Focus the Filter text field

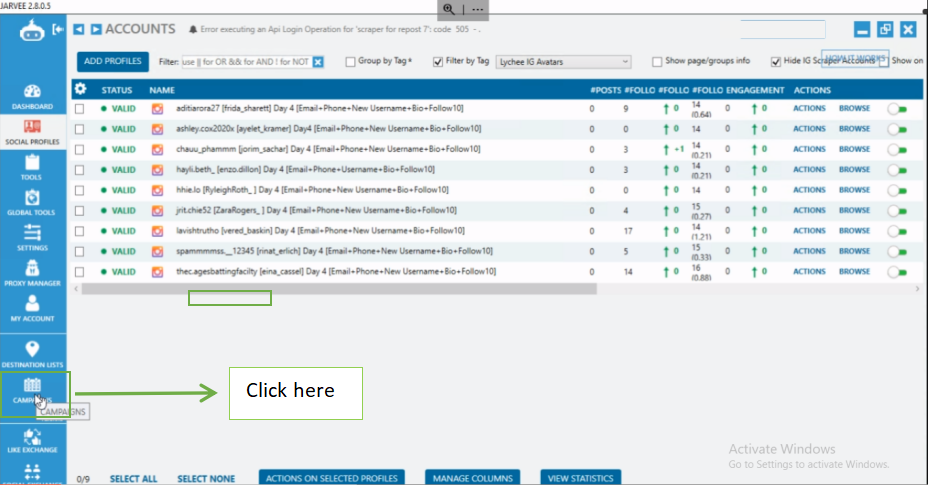(246, 62)
